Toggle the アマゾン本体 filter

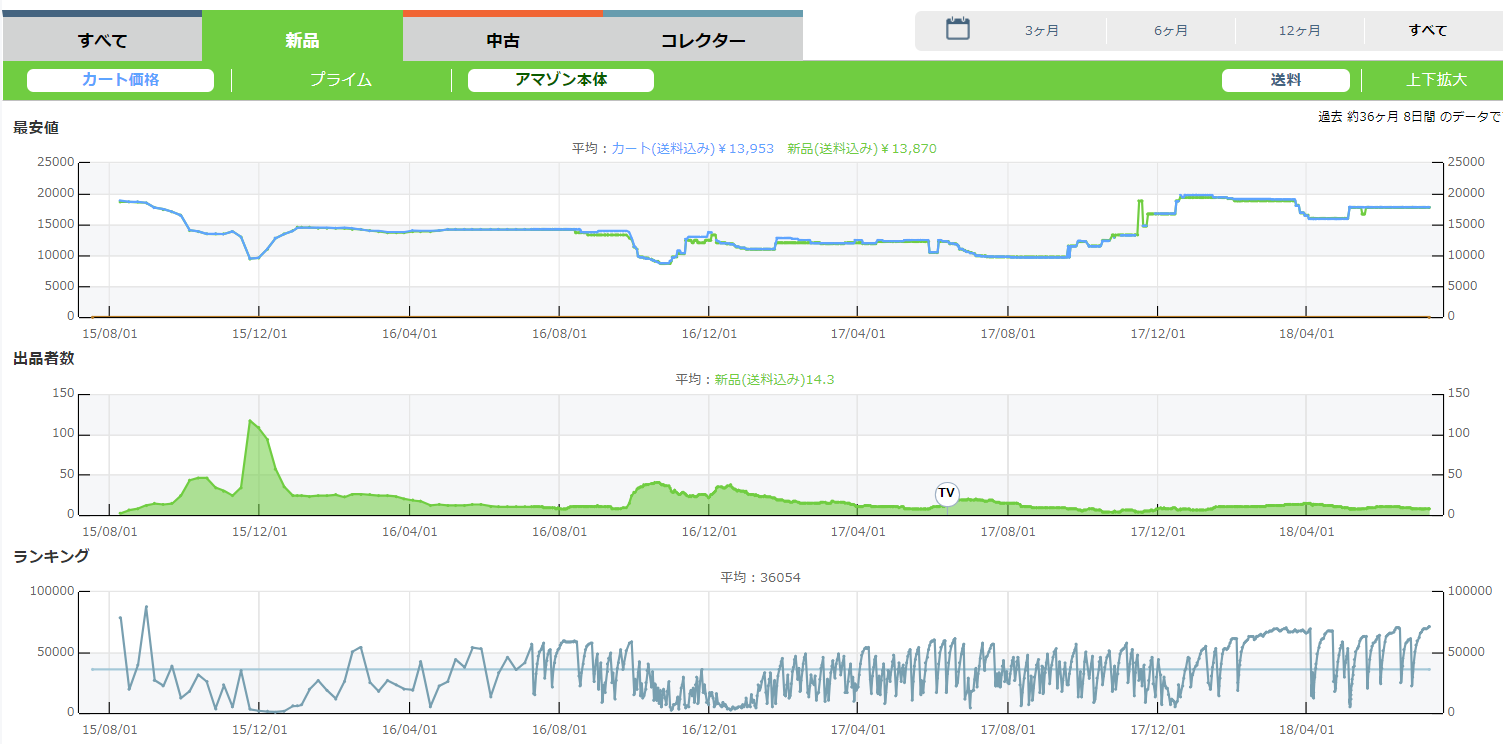tap(561, 80)
